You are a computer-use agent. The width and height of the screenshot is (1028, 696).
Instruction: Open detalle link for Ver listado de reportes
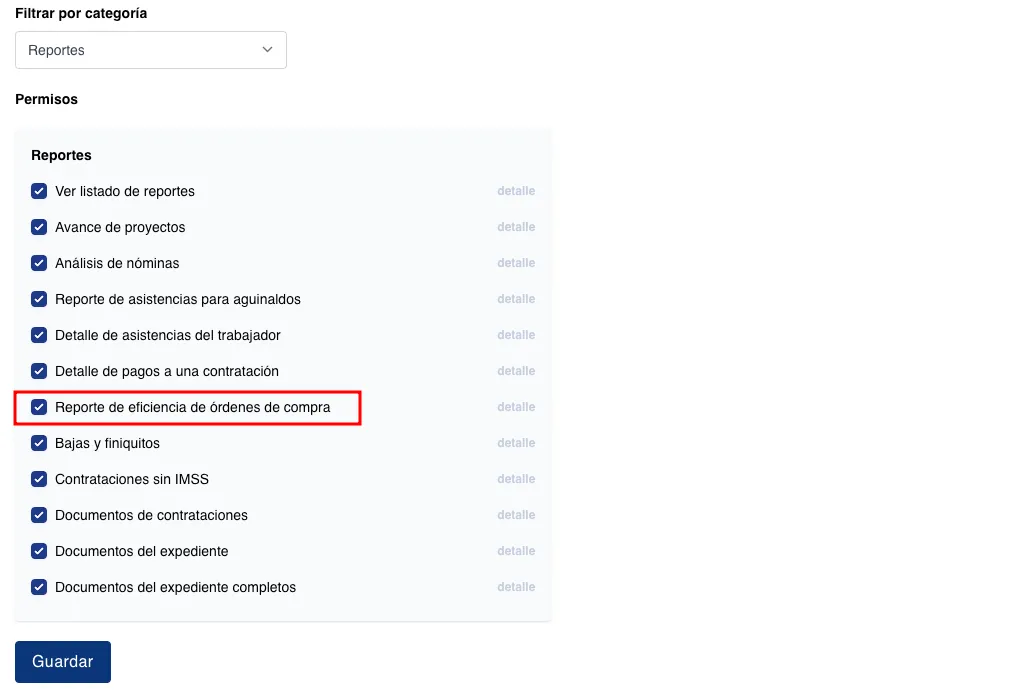pos(516,191)
